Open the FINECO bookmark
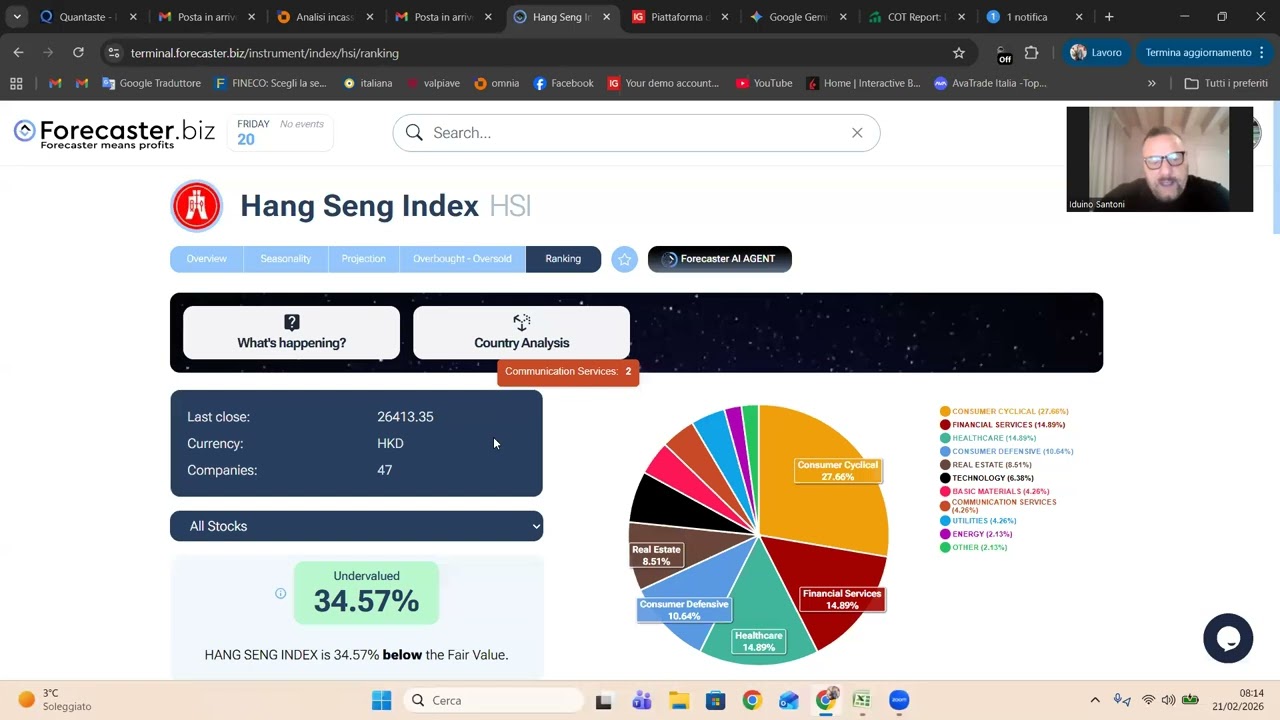Image resolution: width=1280 pixels, height=720 pixels. 271,83
